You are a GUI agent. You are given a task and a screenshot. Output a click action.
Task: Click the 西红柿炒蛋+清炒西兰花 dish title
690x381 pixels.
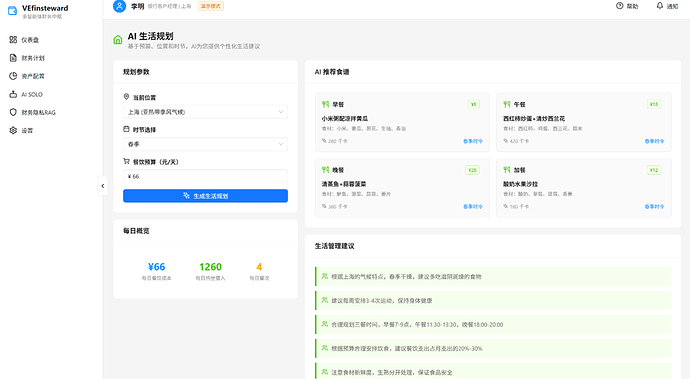point(534,119)
